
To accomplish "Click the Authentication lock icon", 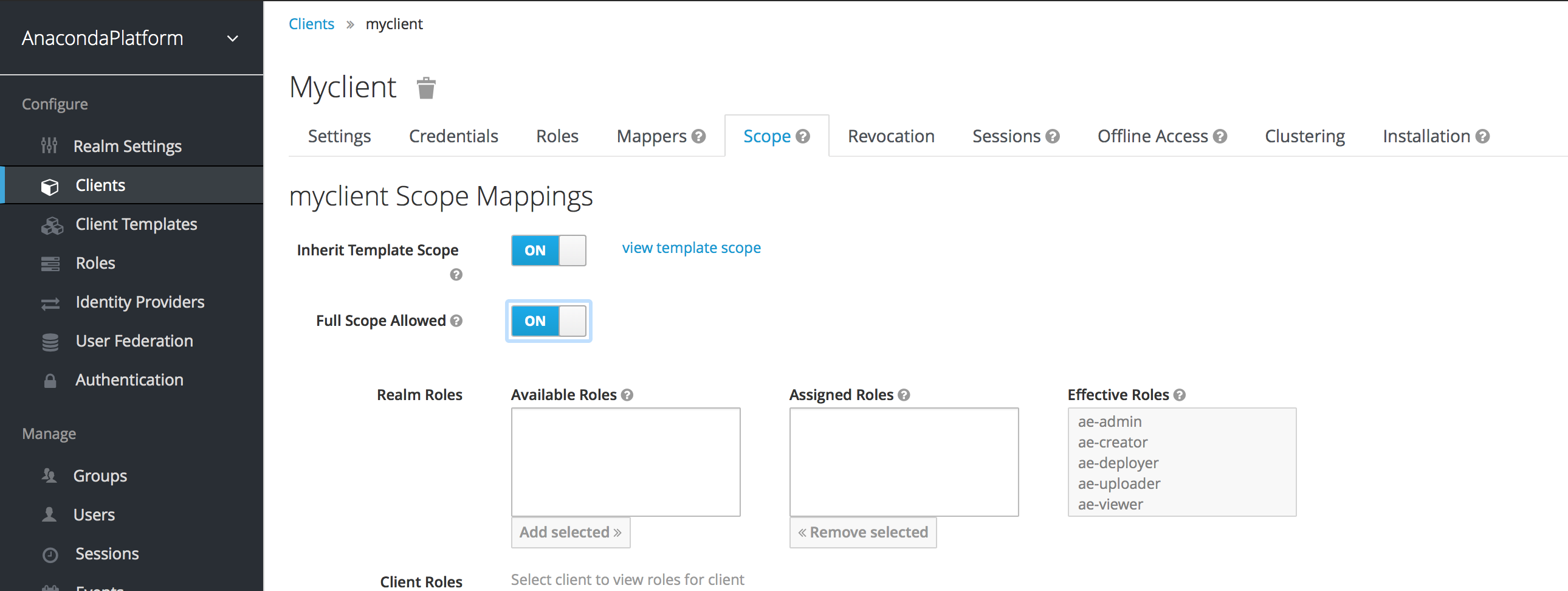I will click(x=50, y=381).
